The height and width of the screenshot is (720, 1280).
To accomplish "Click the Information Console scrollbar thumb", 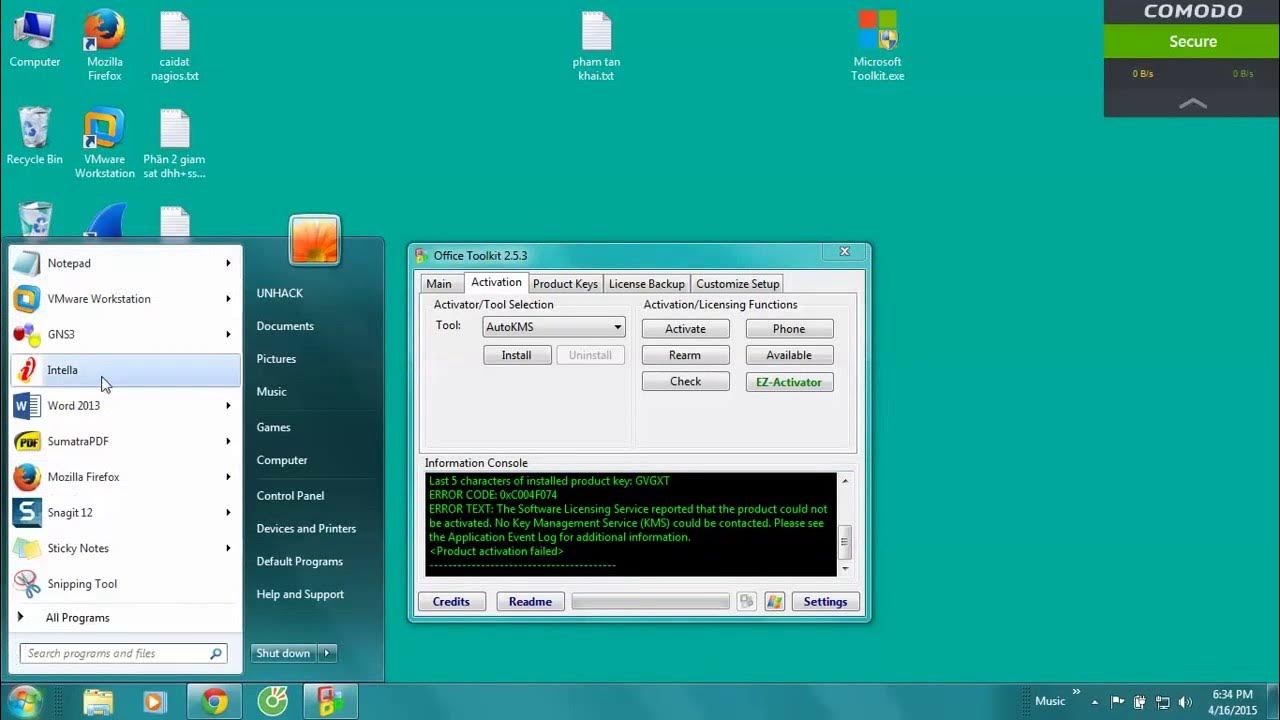I will click(x=844, y=542).
